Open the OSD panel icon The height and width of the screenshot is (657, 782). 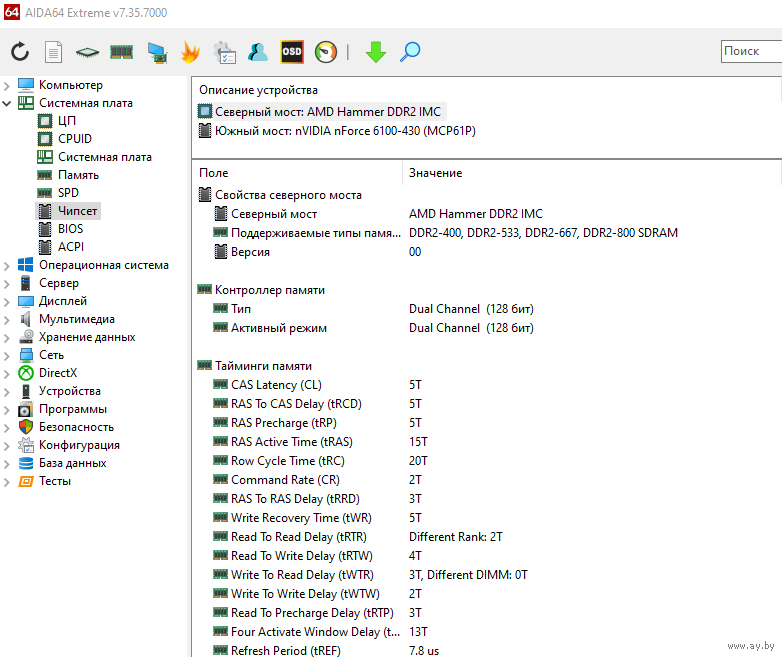pyautogui.click(x=292, y=51)
